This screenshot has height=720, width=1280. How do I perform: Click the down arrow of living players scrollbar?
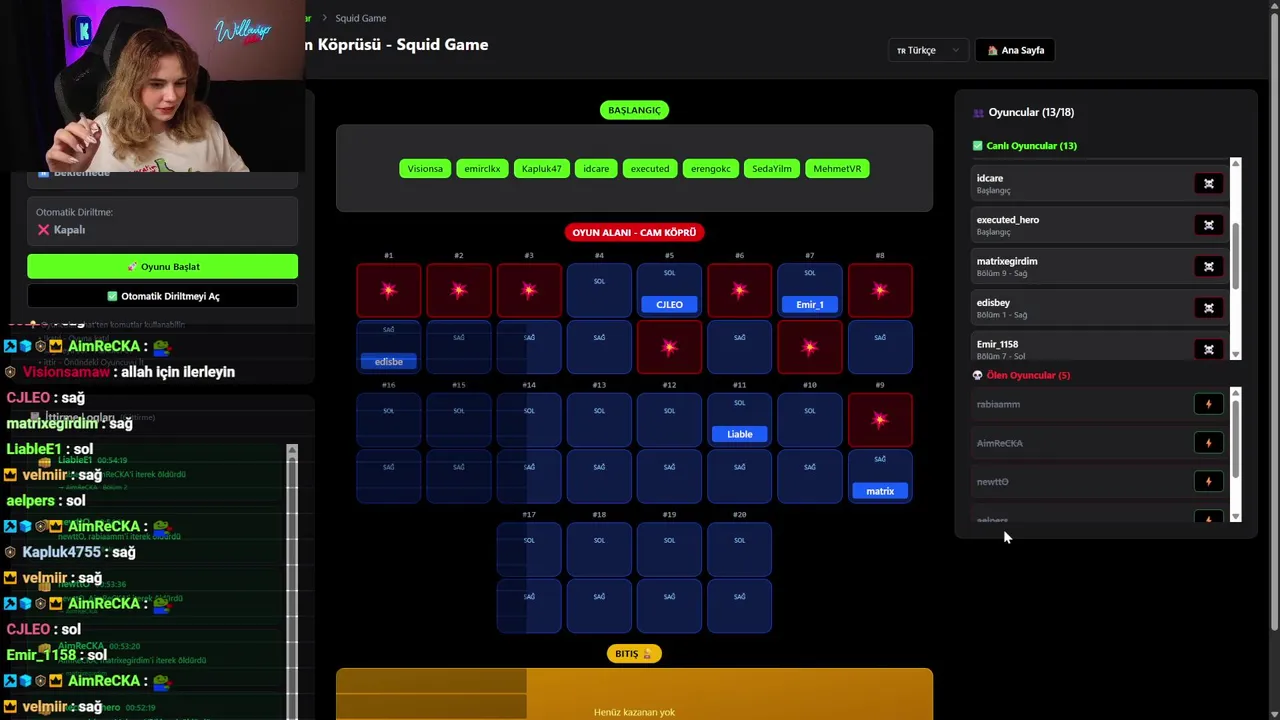1236,354
